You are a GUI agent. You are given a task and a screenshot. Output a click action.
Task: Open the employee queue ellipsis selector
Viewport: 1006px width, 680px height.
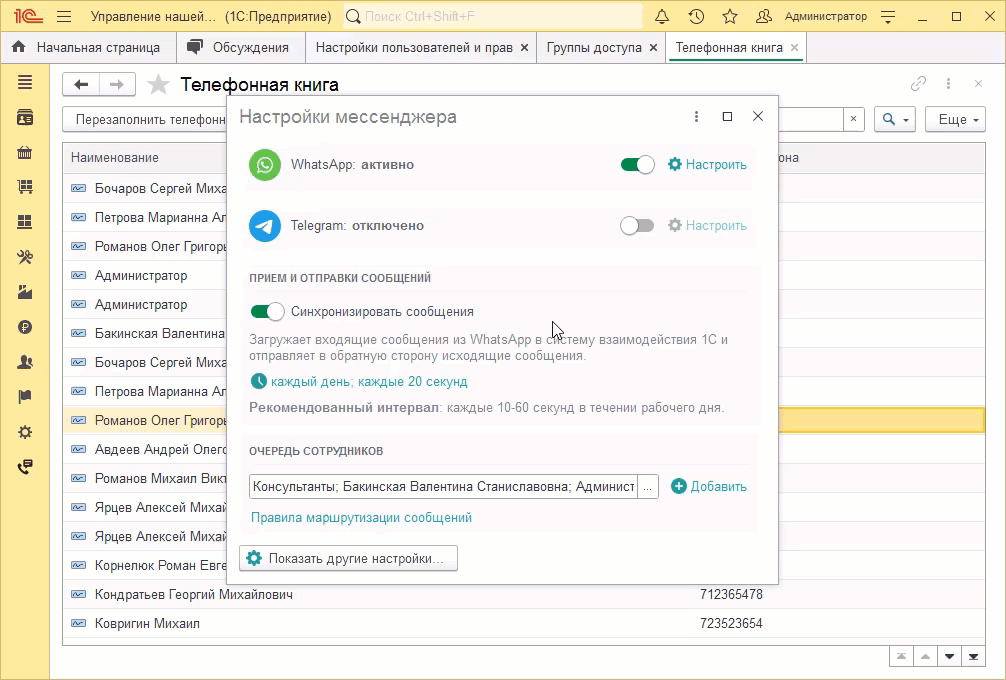[647, 487]
